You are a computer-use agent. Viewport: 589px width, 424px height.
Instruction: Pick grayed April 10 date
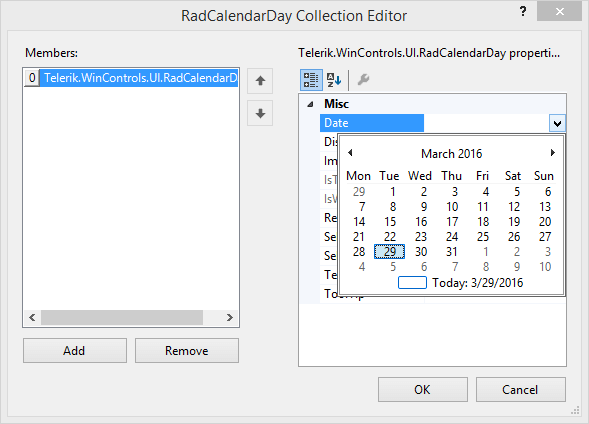click(545, 267)
